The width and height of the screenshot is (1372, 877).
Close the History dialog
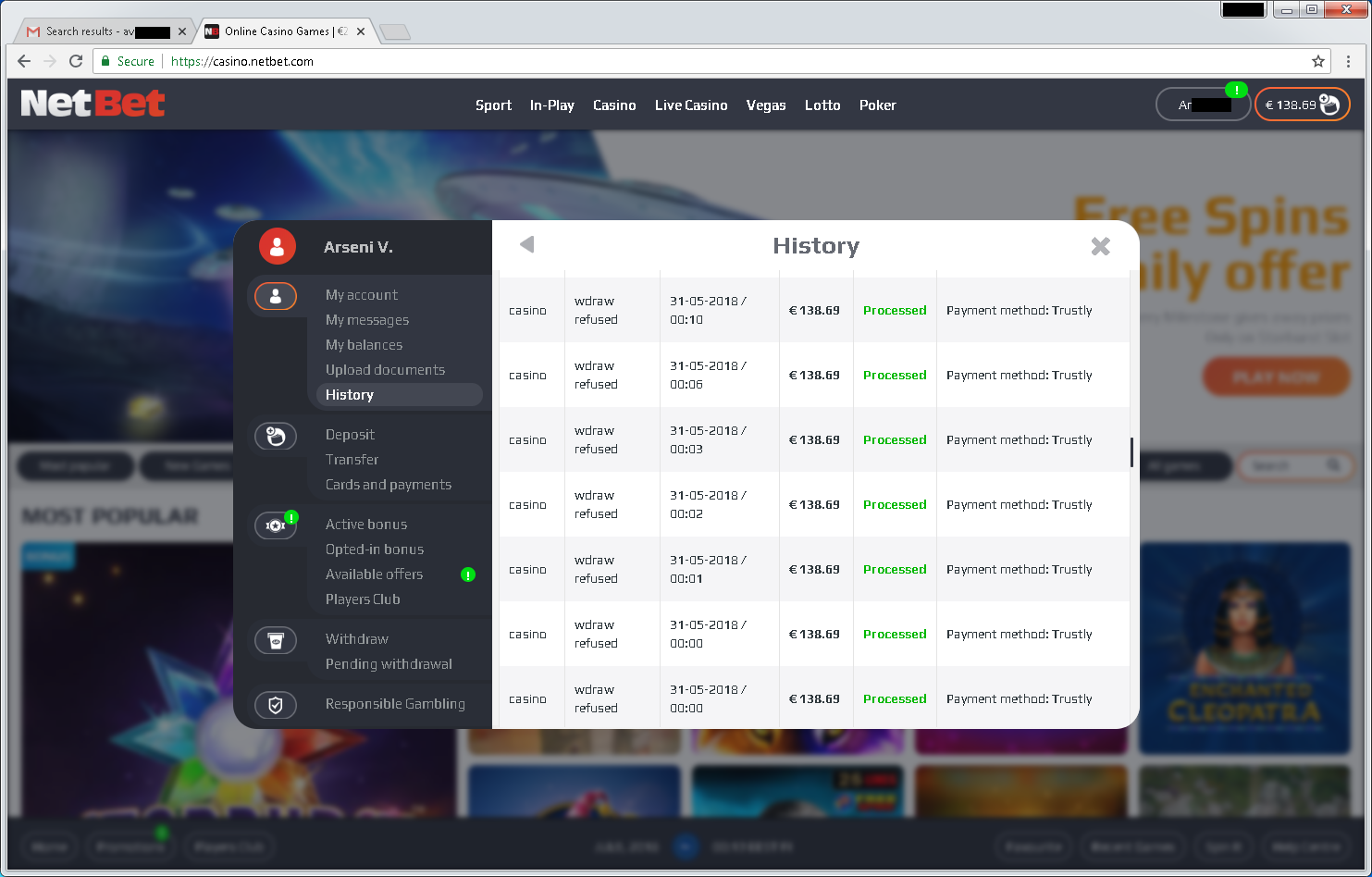[1100, 246]
